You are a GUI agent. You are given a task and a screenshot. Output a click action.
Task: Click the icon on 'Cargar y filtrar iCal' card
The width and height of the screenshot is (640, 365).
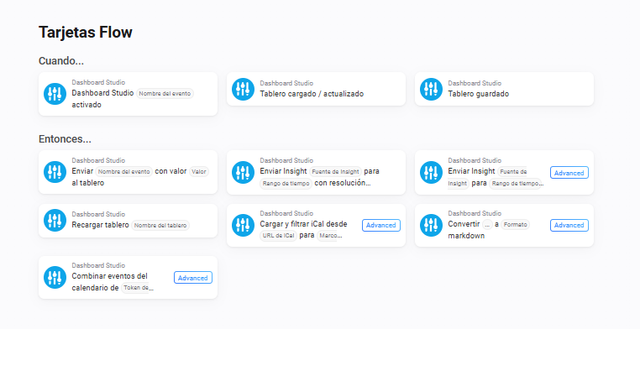[243, 225]
